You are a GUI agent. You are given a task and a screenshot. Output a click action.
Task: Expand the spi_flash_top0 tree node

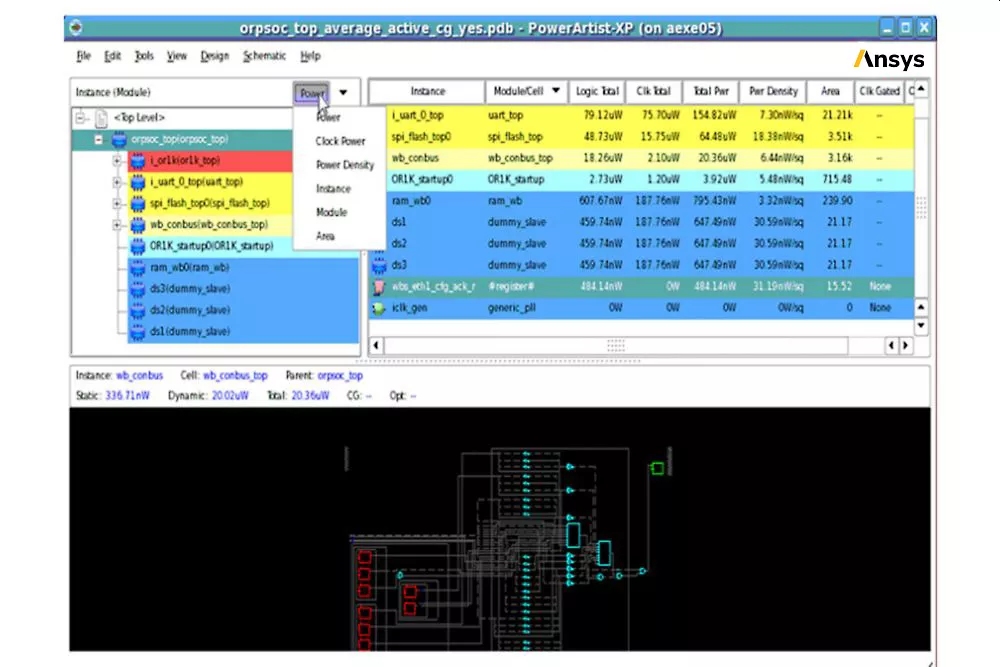117,203
